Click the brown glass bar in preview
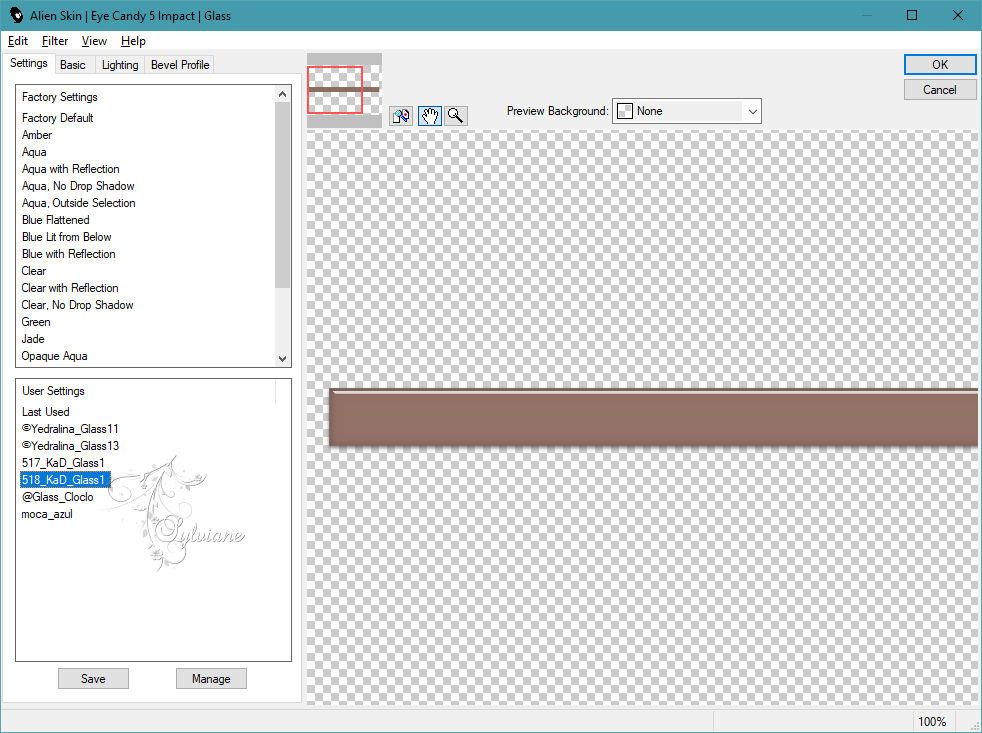The width and height of the screenshot is (982, 733). (653, 417)
